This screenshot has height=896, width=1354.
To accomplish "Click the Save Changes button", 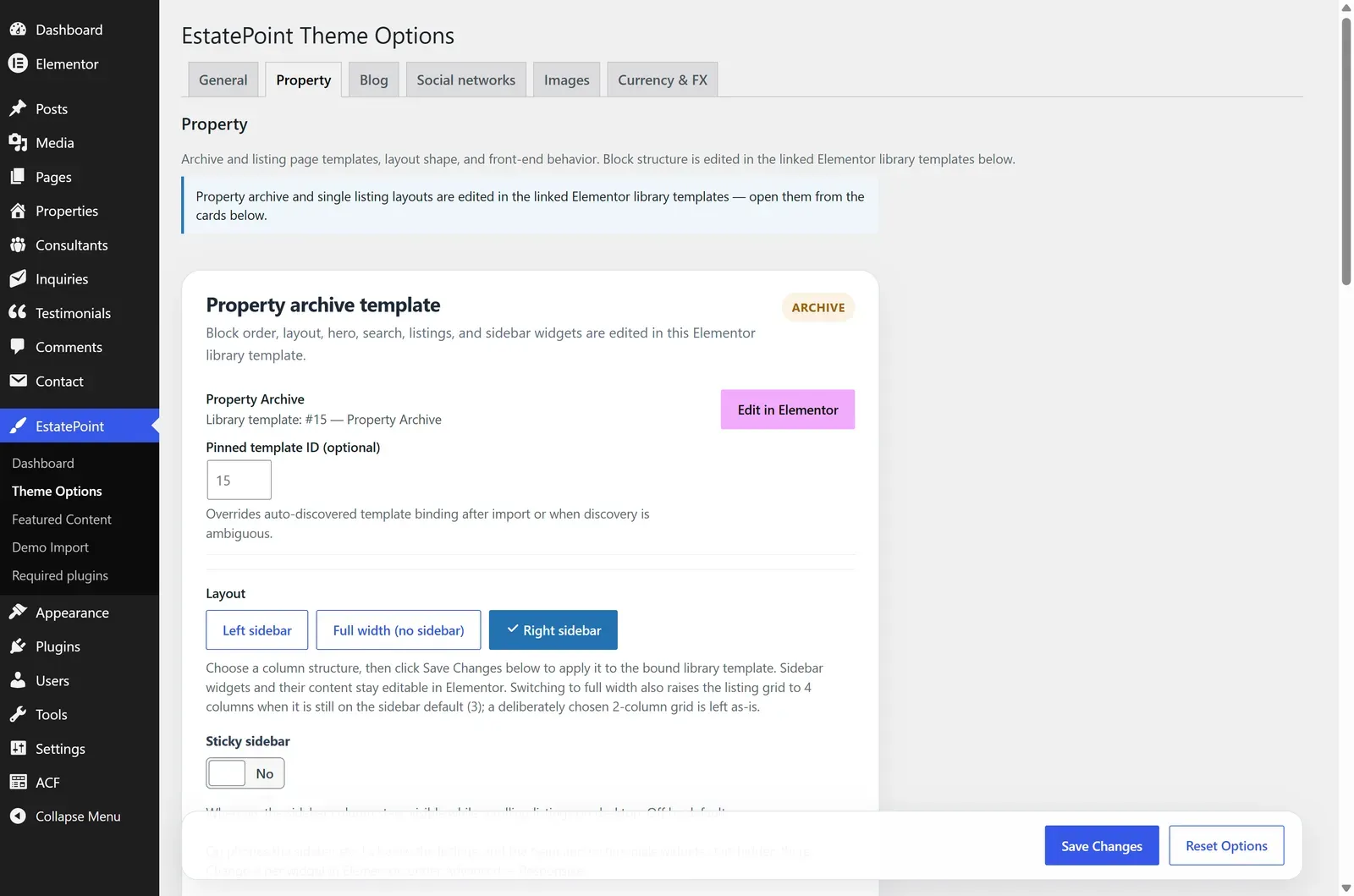I will [x=1102, y=845].
